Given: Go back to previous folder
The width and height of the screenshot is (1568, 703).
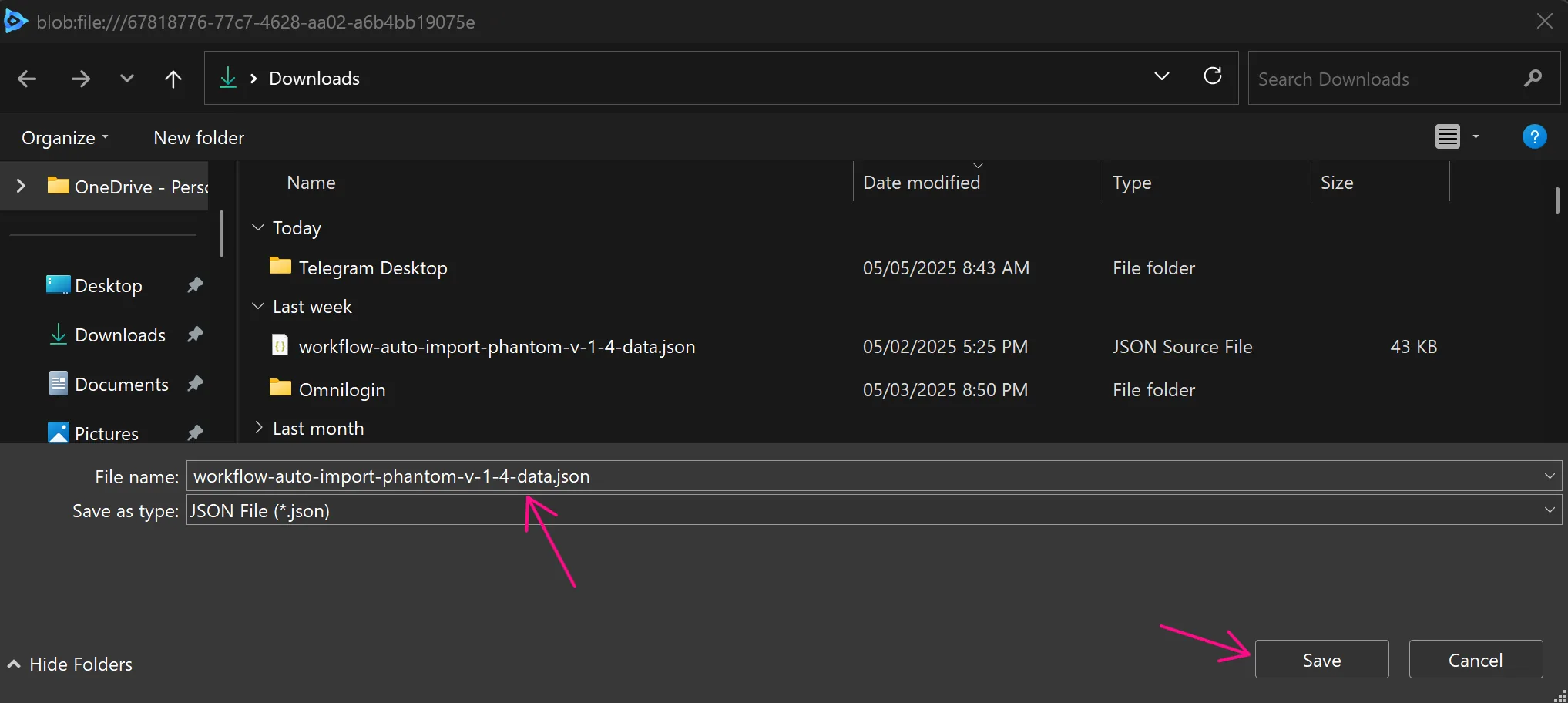Looking at the screenshot, I should click(x=26, y=78).
